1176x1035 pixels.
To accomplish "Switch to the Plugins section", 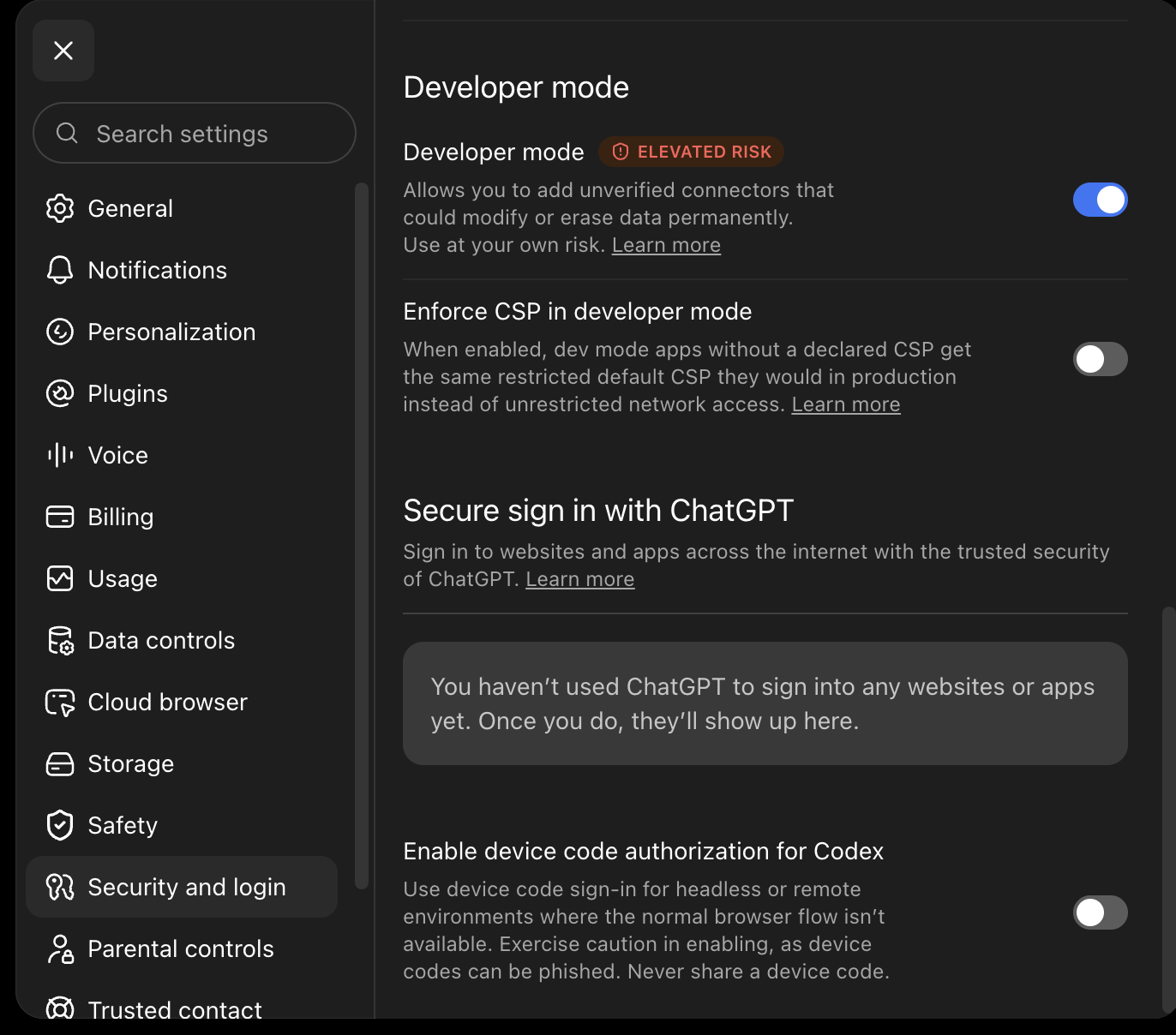I will (x=182, y=393).
